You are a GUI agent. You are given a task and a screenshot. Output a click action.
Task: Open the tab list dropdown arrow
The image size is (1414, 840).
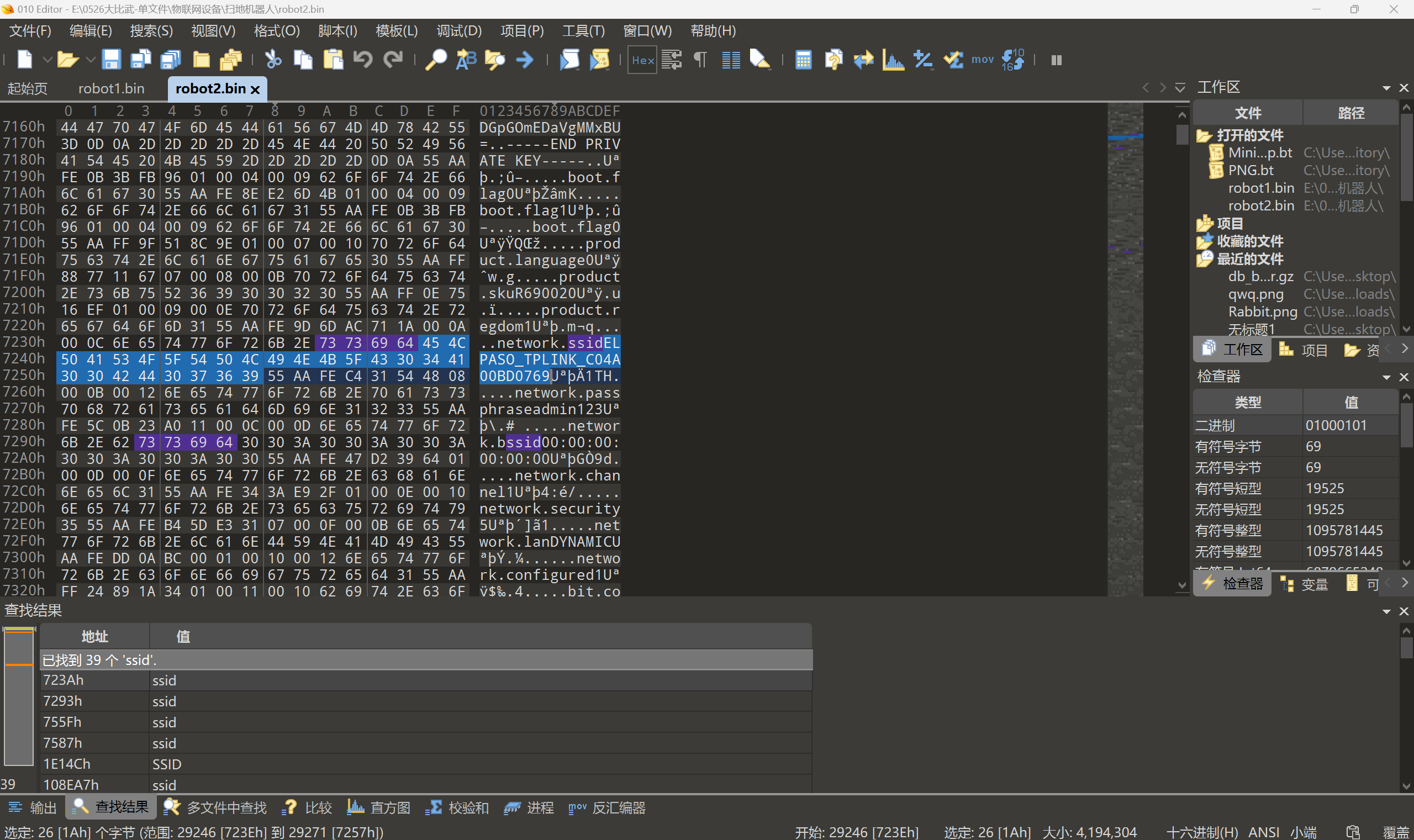point(1180,88)
